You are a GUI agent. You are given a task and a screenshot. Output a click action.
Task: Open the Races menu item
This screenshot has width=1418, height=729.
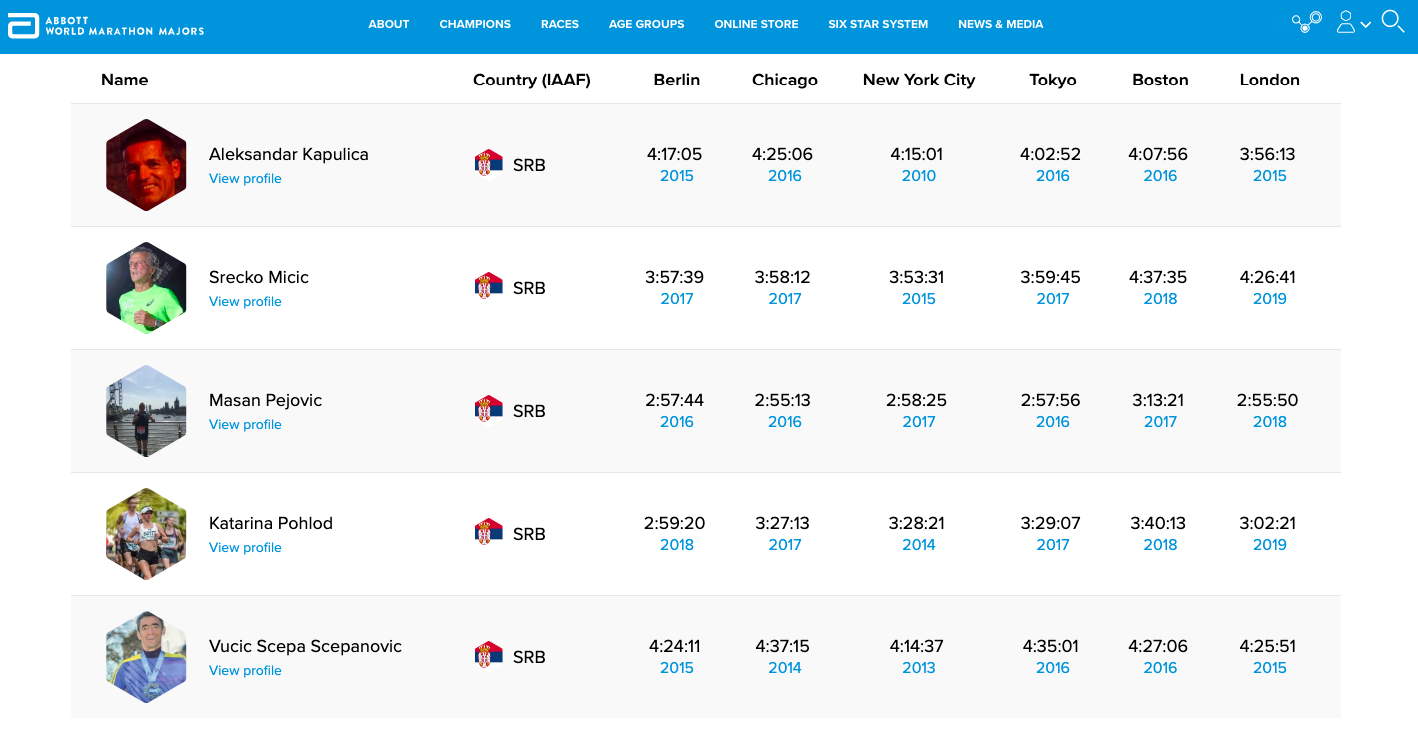click(560, 24)
